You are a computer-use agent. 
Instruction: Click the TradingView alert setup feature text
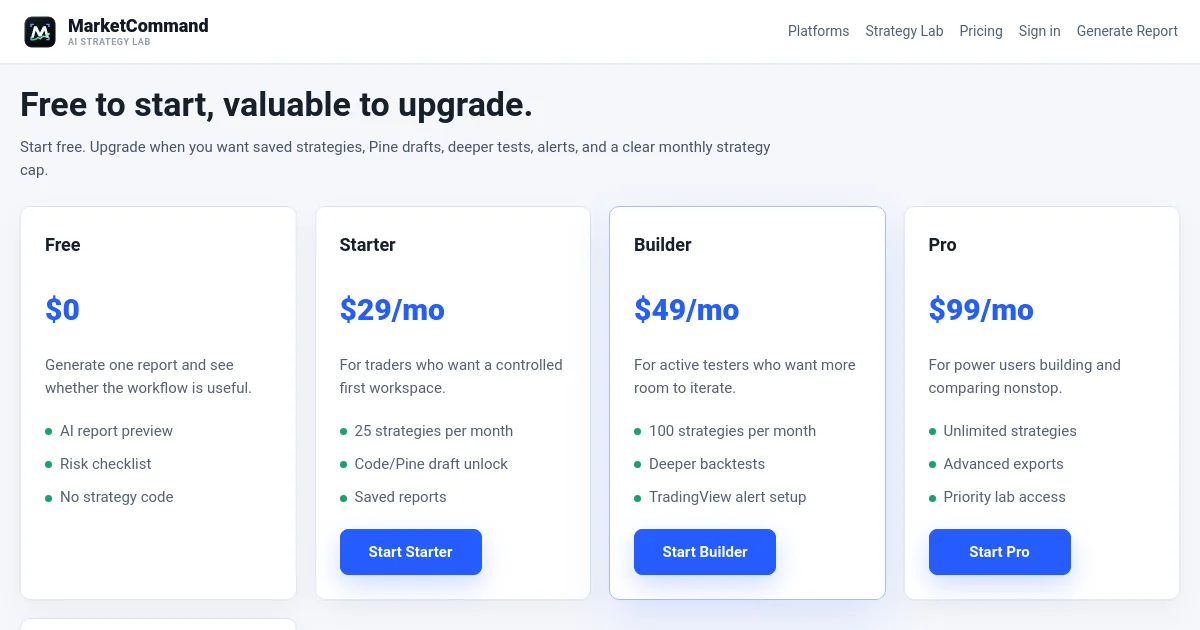(x=727, y=497)
